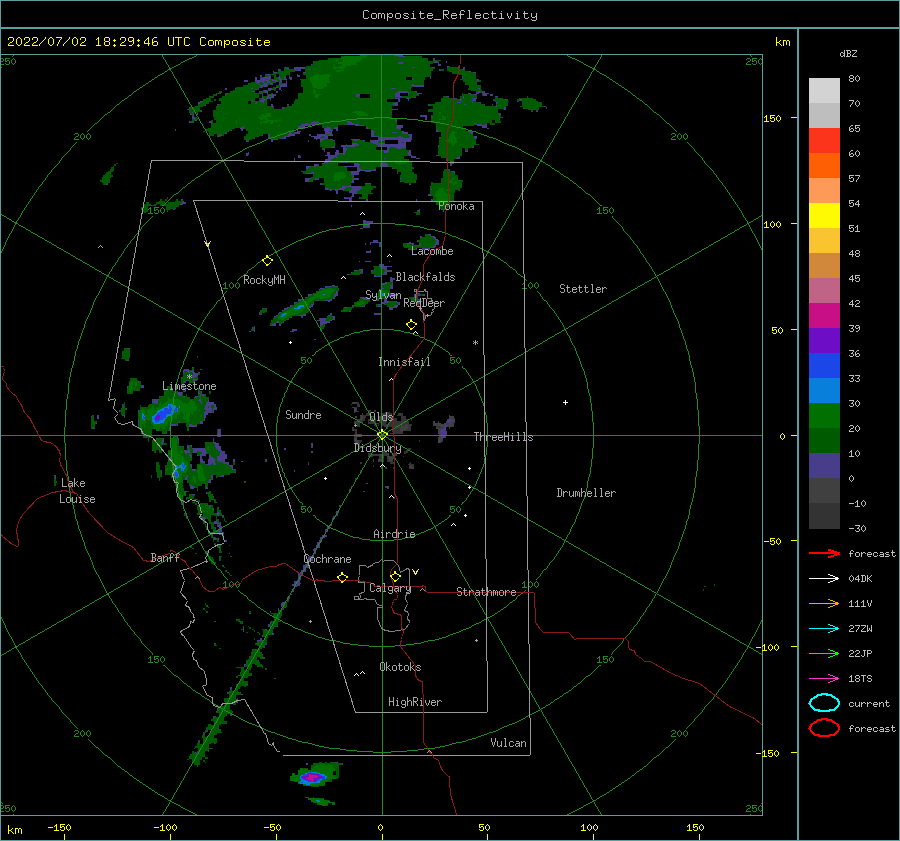This screenshot has width=900, height=841.
Task: Click the white asterisk marker above Limestone
Action: pos(189,377)
